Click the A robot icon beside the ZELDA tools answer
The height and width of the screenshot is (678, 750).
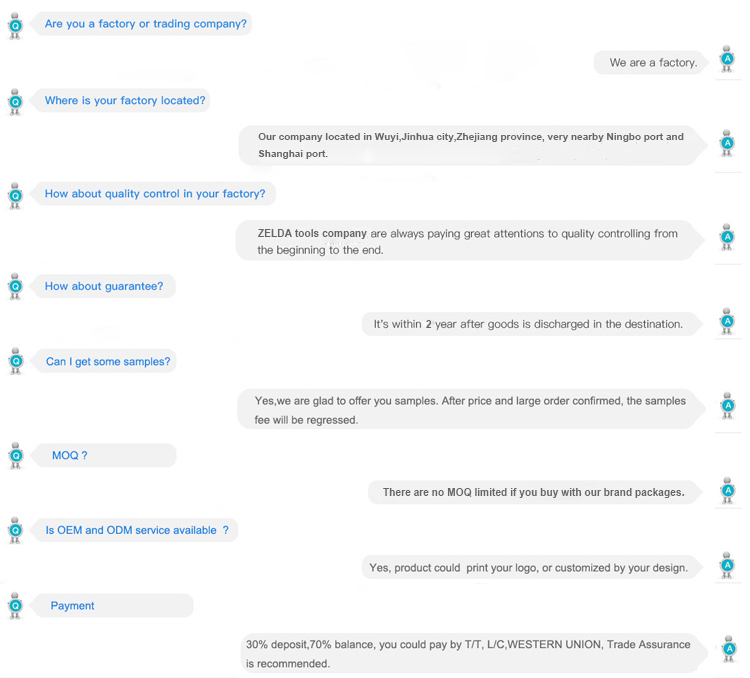(x=728, y=238)
